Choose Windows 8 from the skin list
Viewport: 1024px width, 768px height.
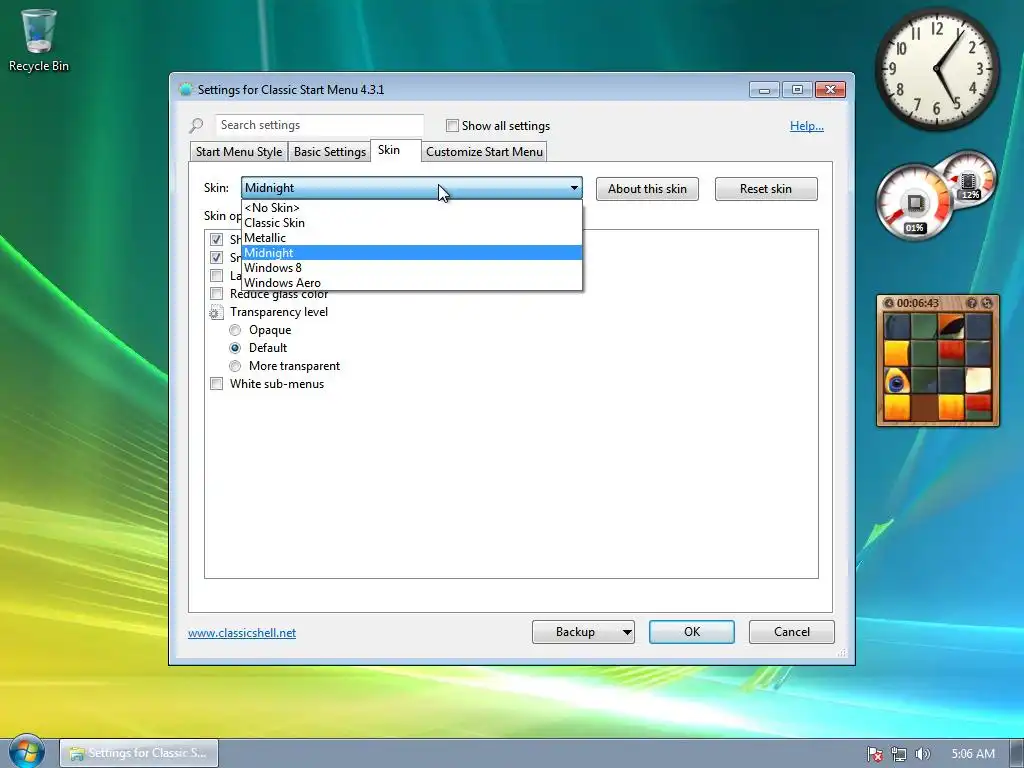click(x=411, y=268)
